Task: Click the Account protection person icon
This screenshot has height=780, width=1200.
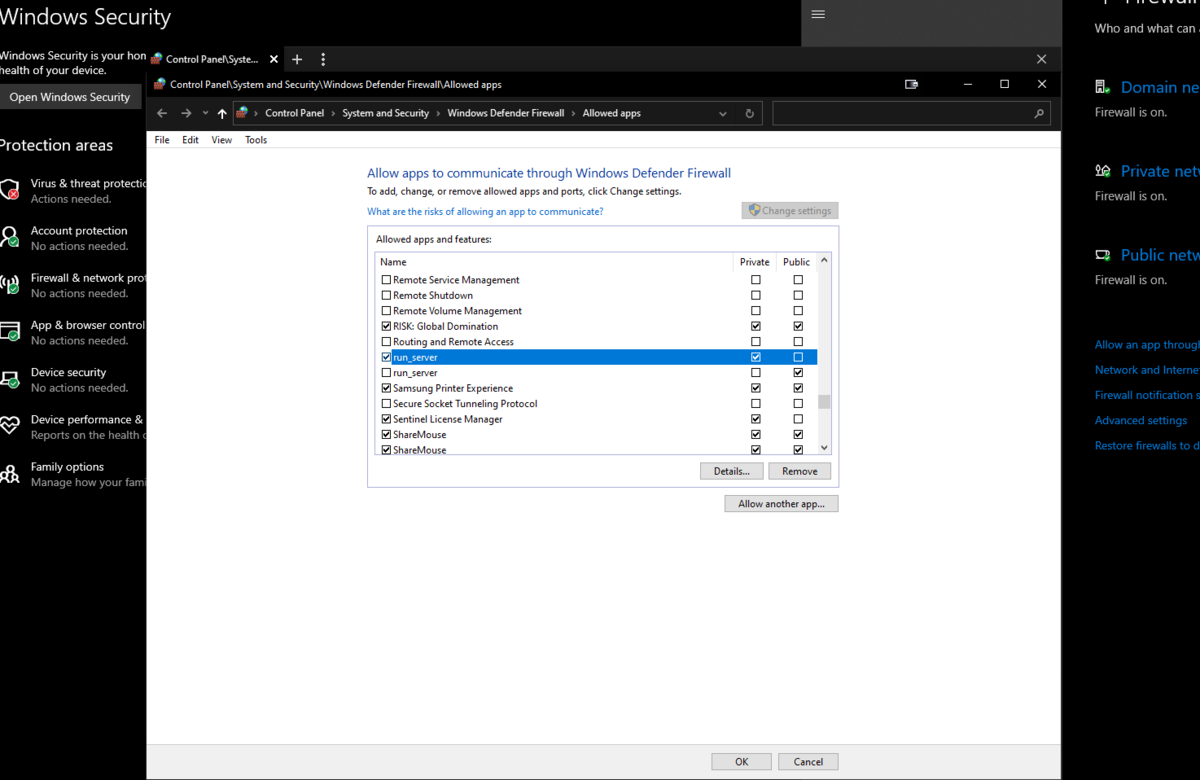Action: (10, 237)
